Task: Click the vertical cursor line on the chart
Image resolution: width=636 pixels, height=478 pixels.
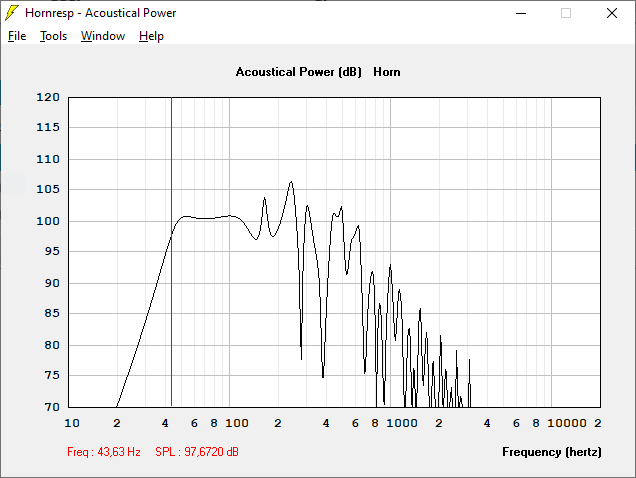Action: [x=171, y=300]
